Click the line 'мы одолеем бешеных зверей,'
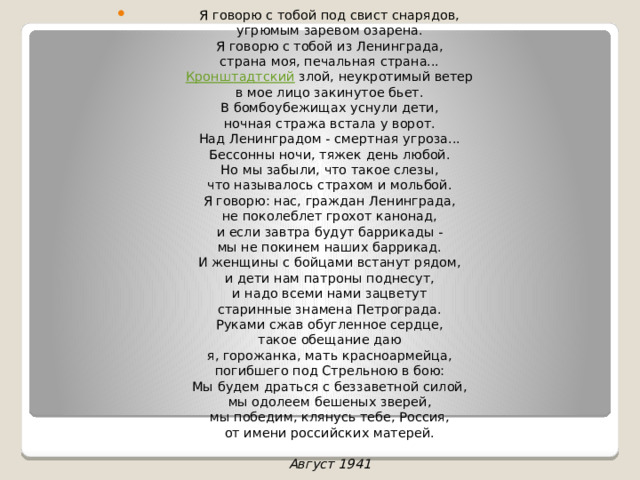640x480 pixels. click(x=329, y=402)
